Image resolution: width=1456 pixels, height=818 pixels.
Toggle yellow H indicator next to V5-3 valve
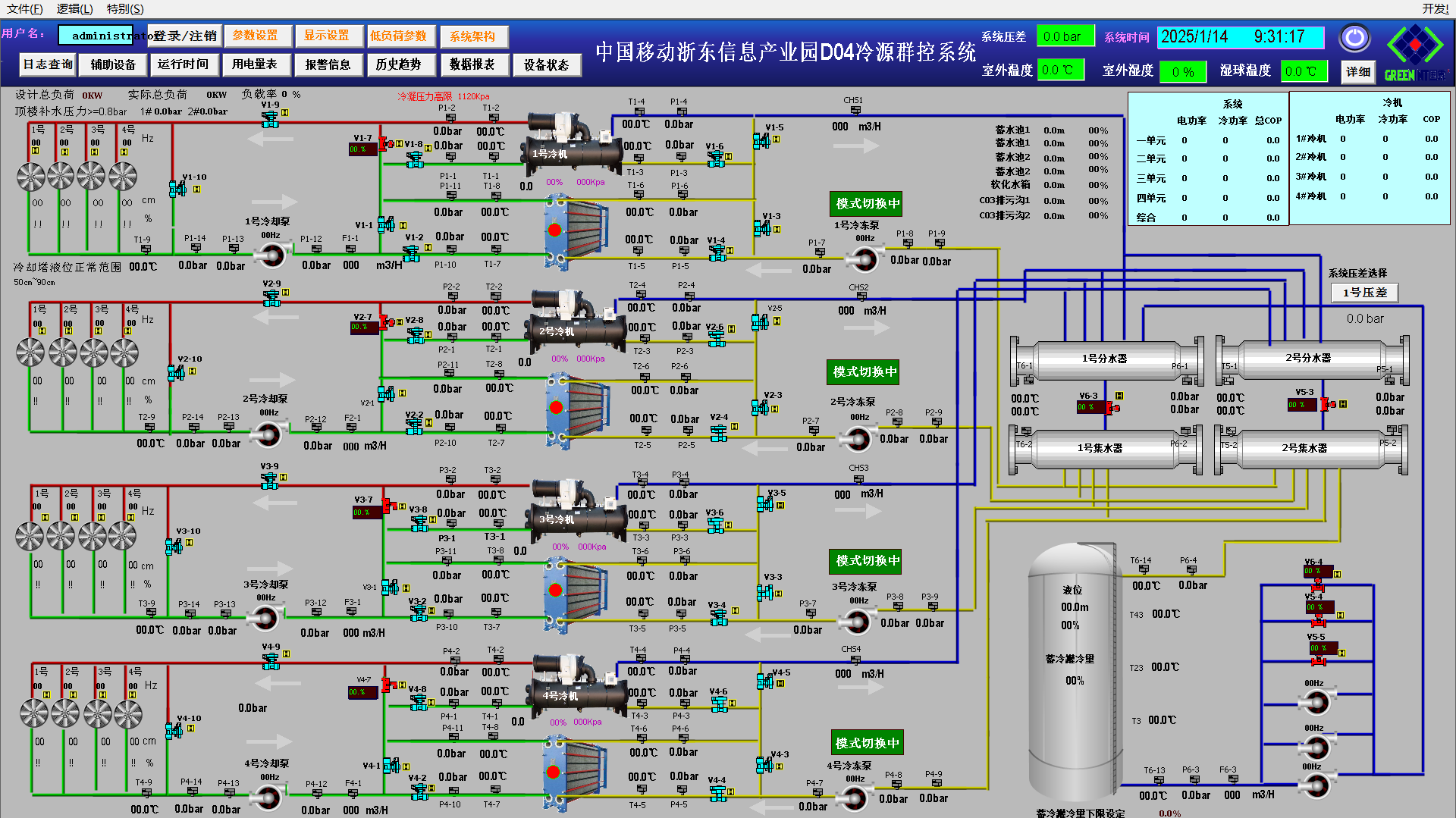[x=1343, y=404]
